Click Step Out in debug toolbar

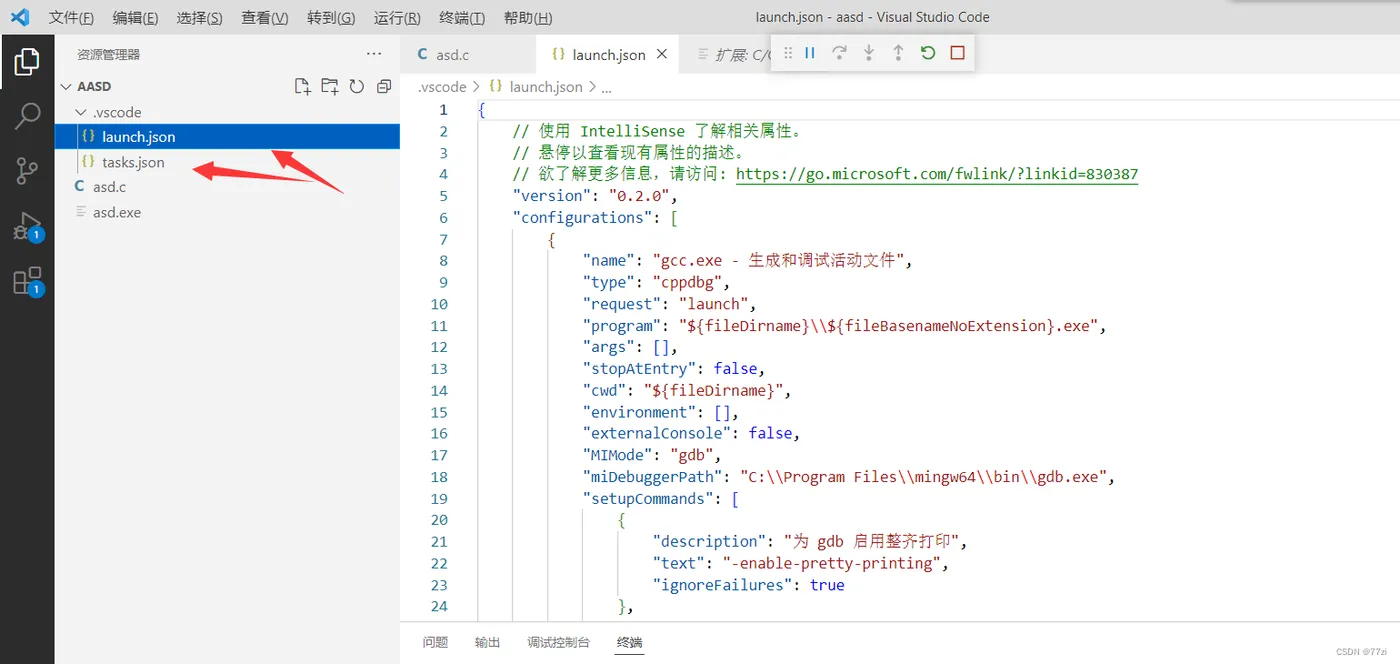[898, 53]
